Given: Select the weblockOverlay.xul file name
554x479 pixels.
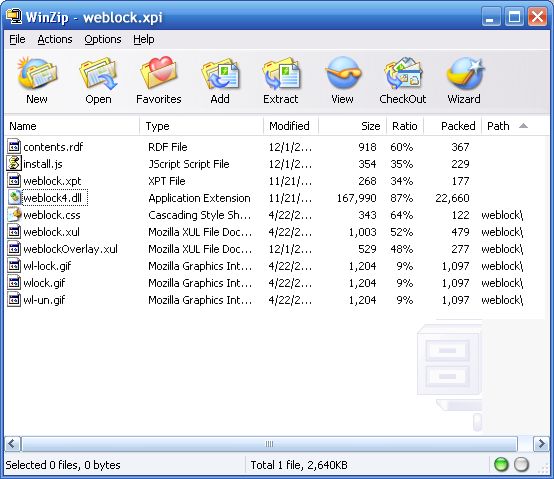Looking at the screenshot, I should pyautogui.click(x=70, y=249).
